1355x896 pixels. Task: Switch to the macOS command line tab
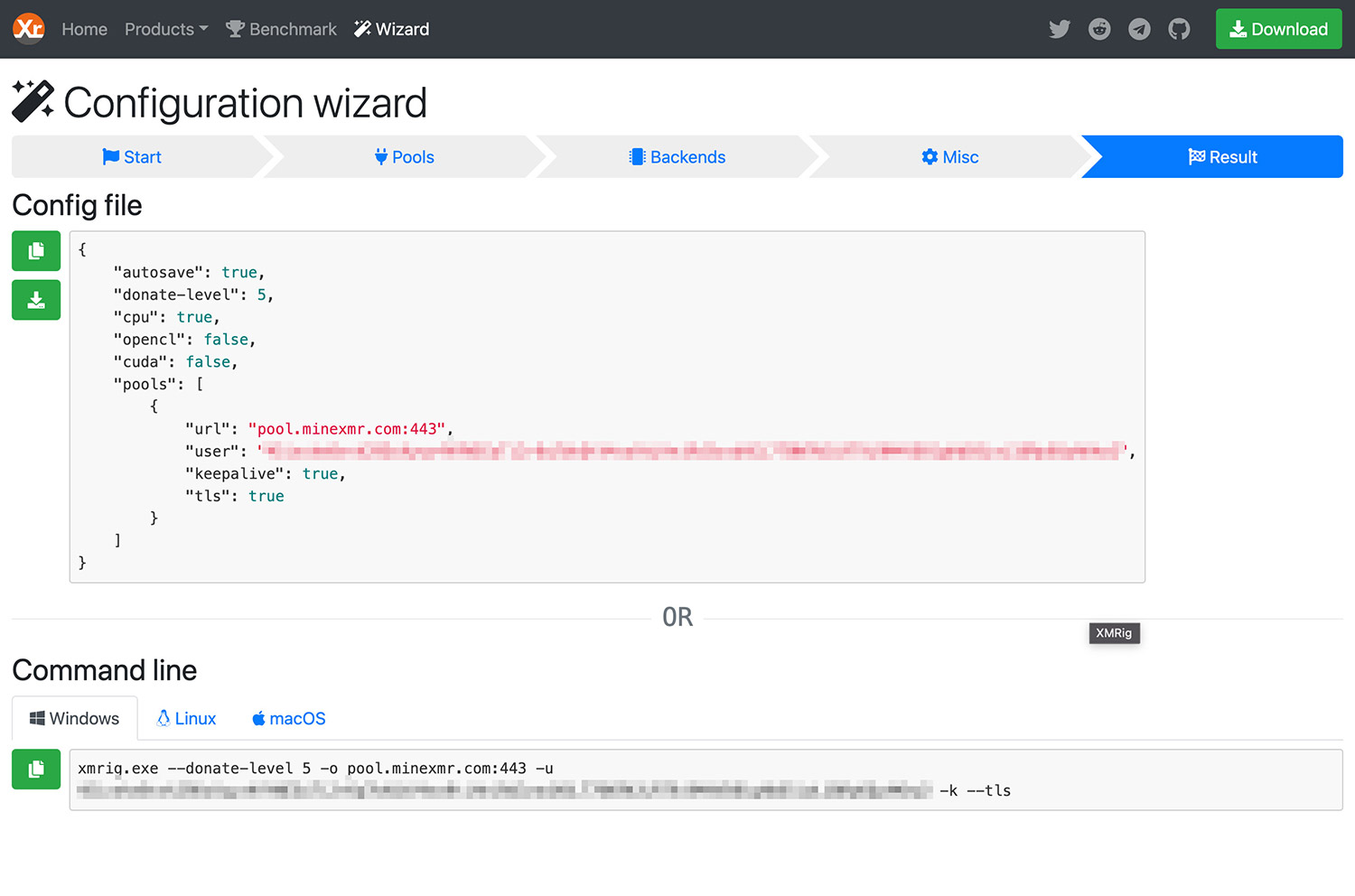(x=289, y=718)
